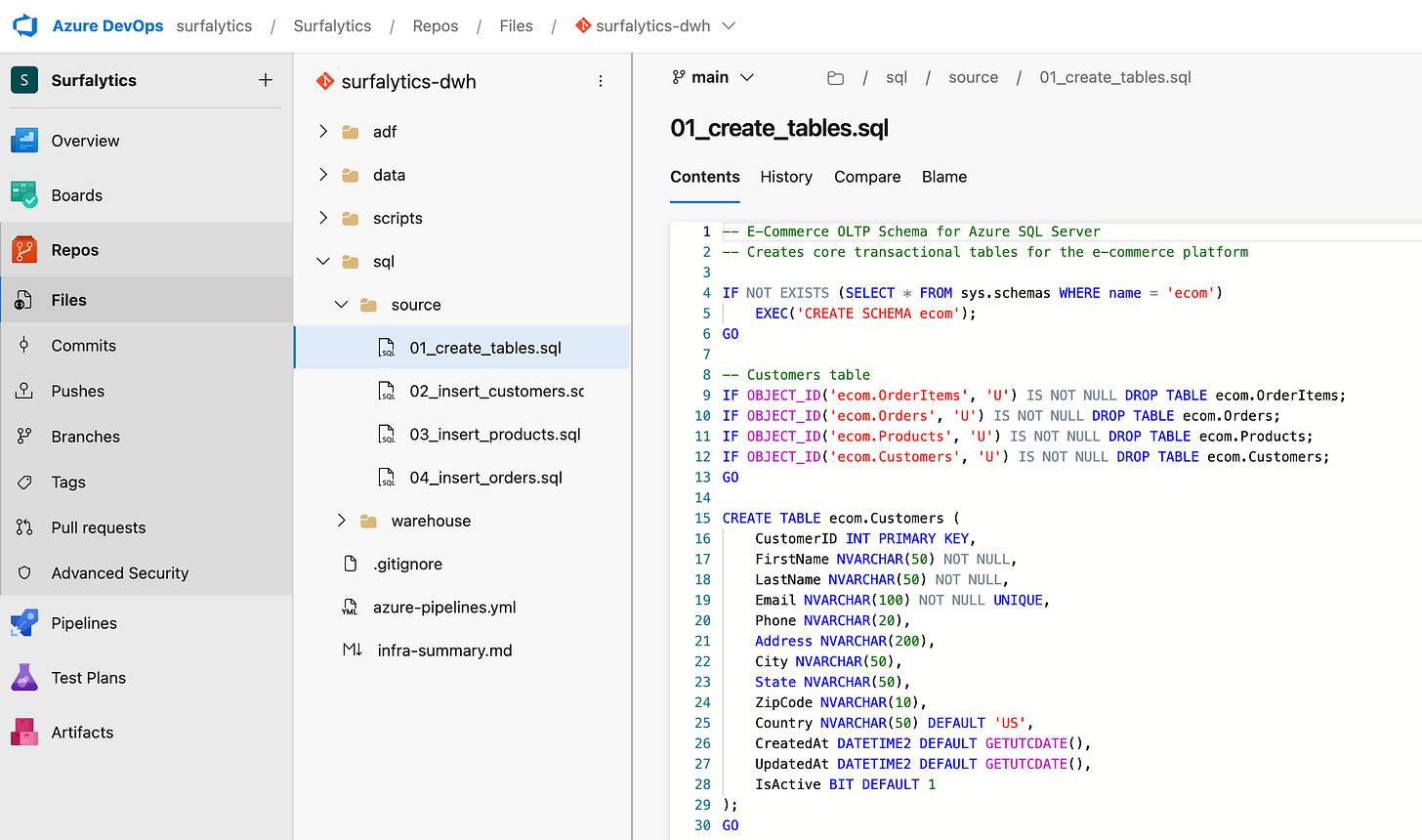Click the Artifacts package icon
1422x840 pixels.
(24, 733)
